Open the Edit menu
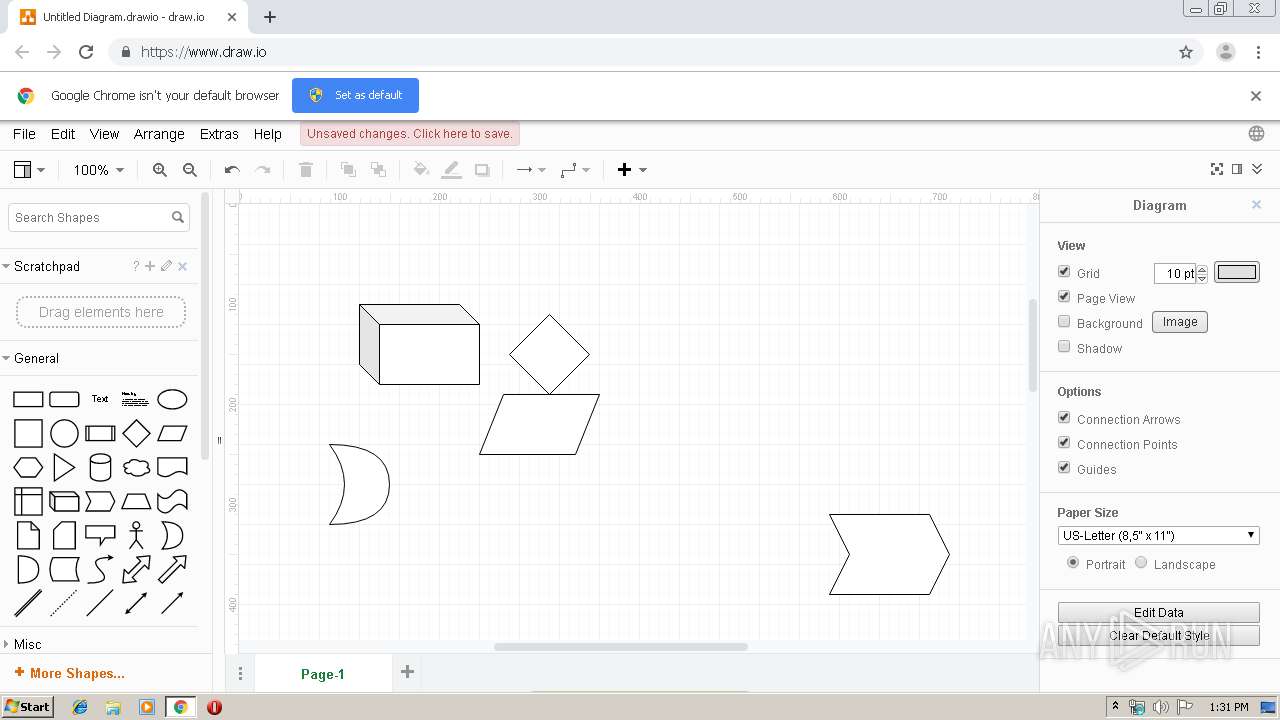 [x=63, y=134]
